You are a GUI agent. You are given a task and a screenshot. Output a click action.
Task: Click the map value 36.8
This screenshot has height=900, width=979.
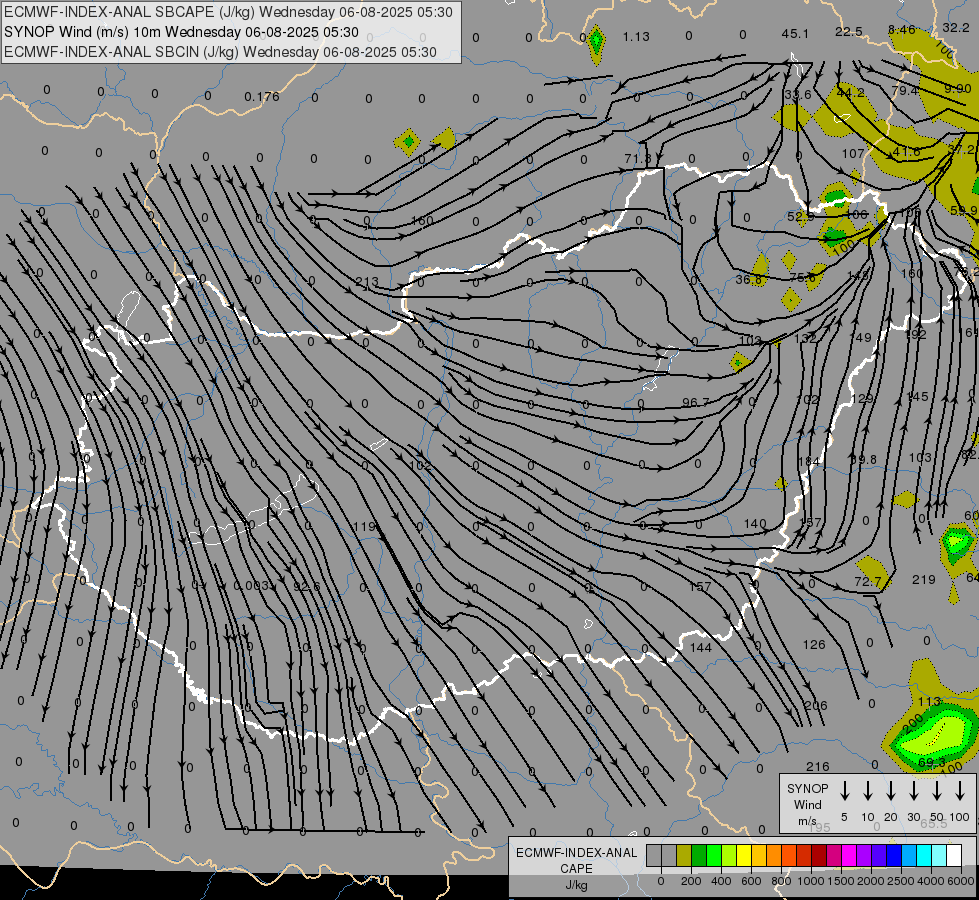749,279
